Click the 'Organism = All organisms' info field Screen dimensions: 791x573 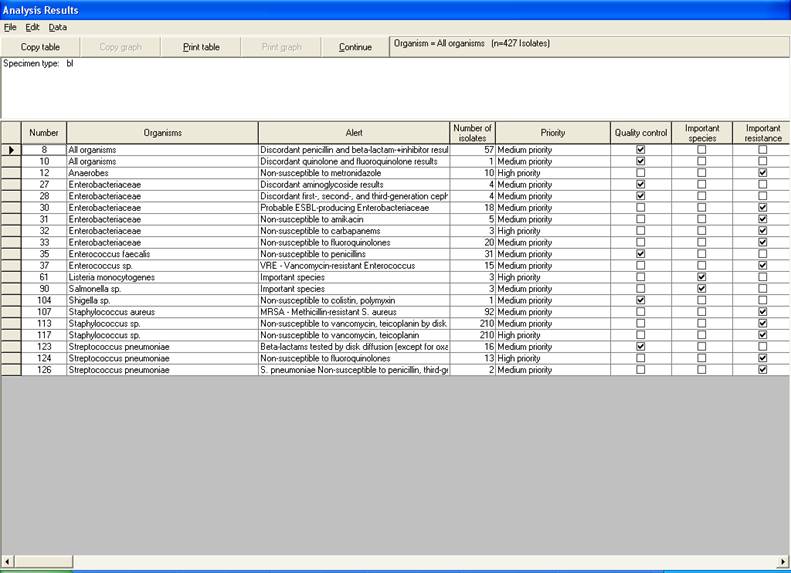(589, 46)
